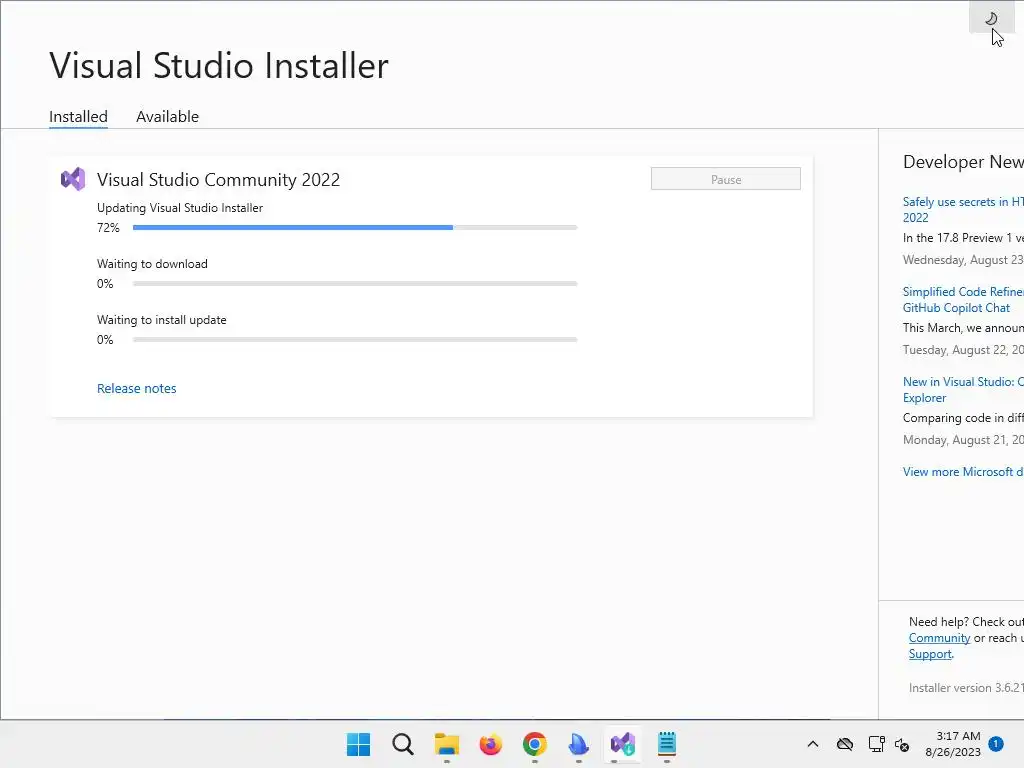1024x768 pixels.
Task: Click the 72% percentage value
Action: pos(108,227)
